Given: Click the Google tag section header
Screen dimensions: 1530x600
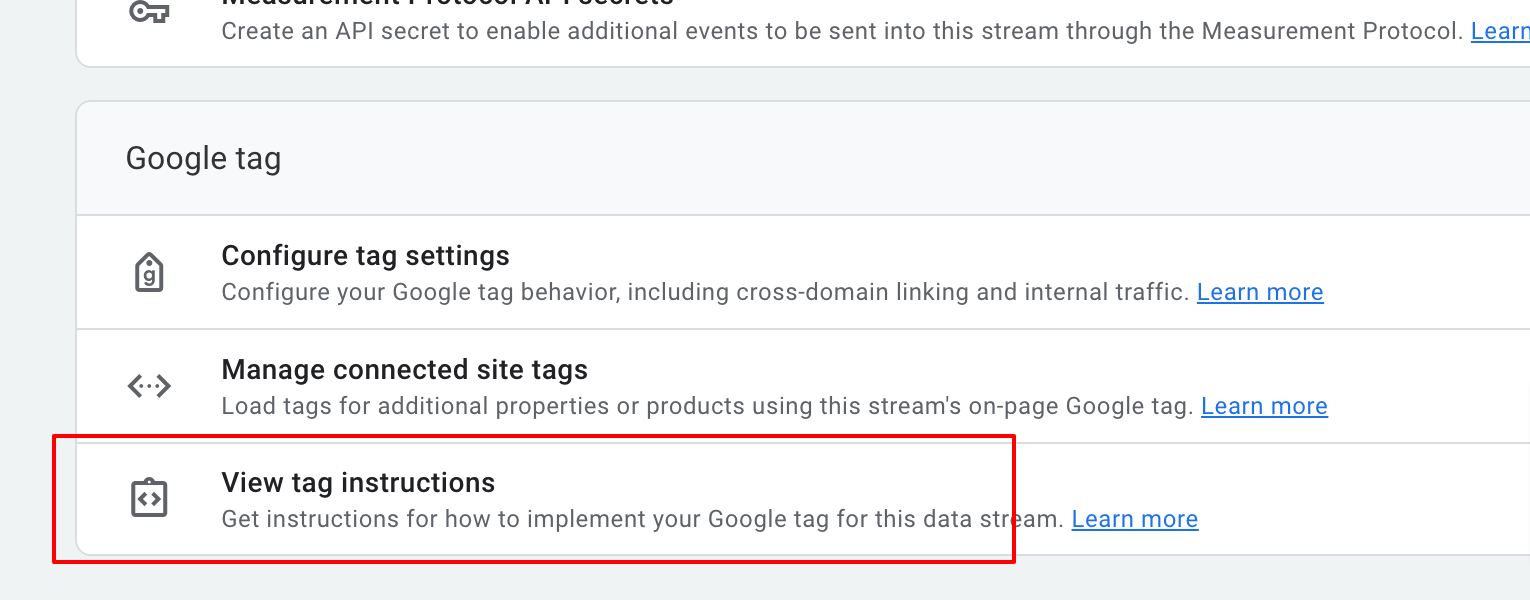Looking at the screenshot, I should [x=203, y=158].
